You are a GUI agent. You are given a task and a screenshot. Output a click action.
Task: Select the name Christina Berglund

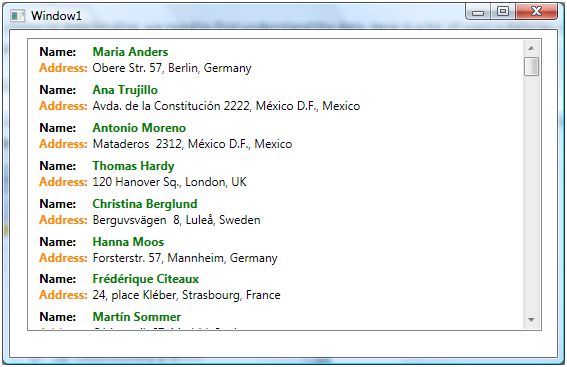pyautogui.click(x=145, y=204)
